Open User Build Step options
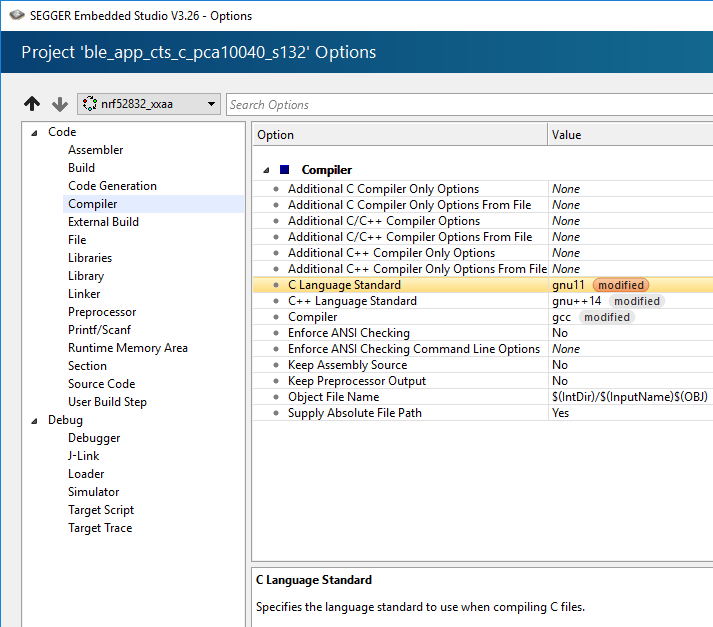 point(107,402)
